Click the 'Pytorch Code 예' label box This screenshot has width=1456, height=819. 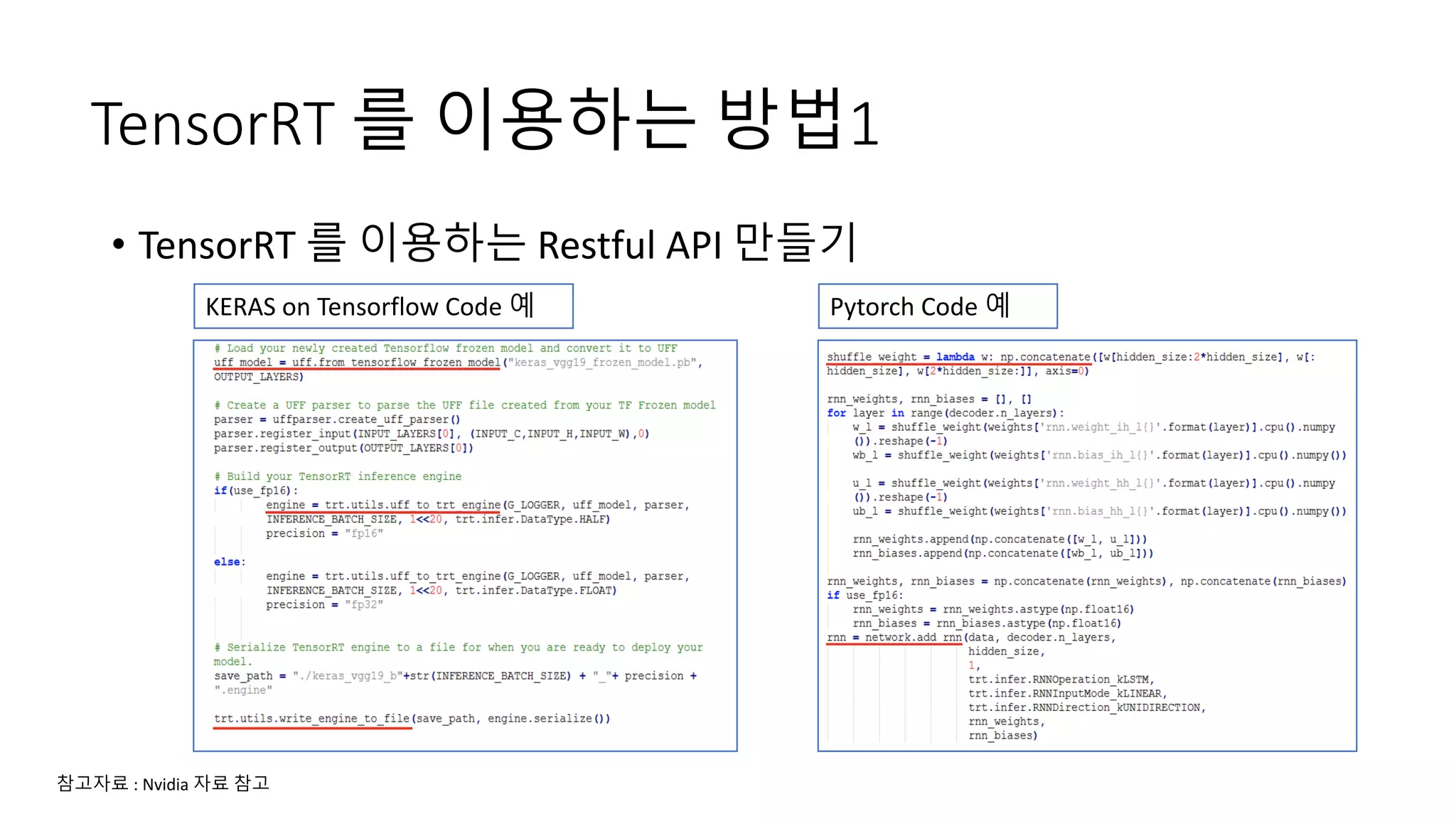938,306
